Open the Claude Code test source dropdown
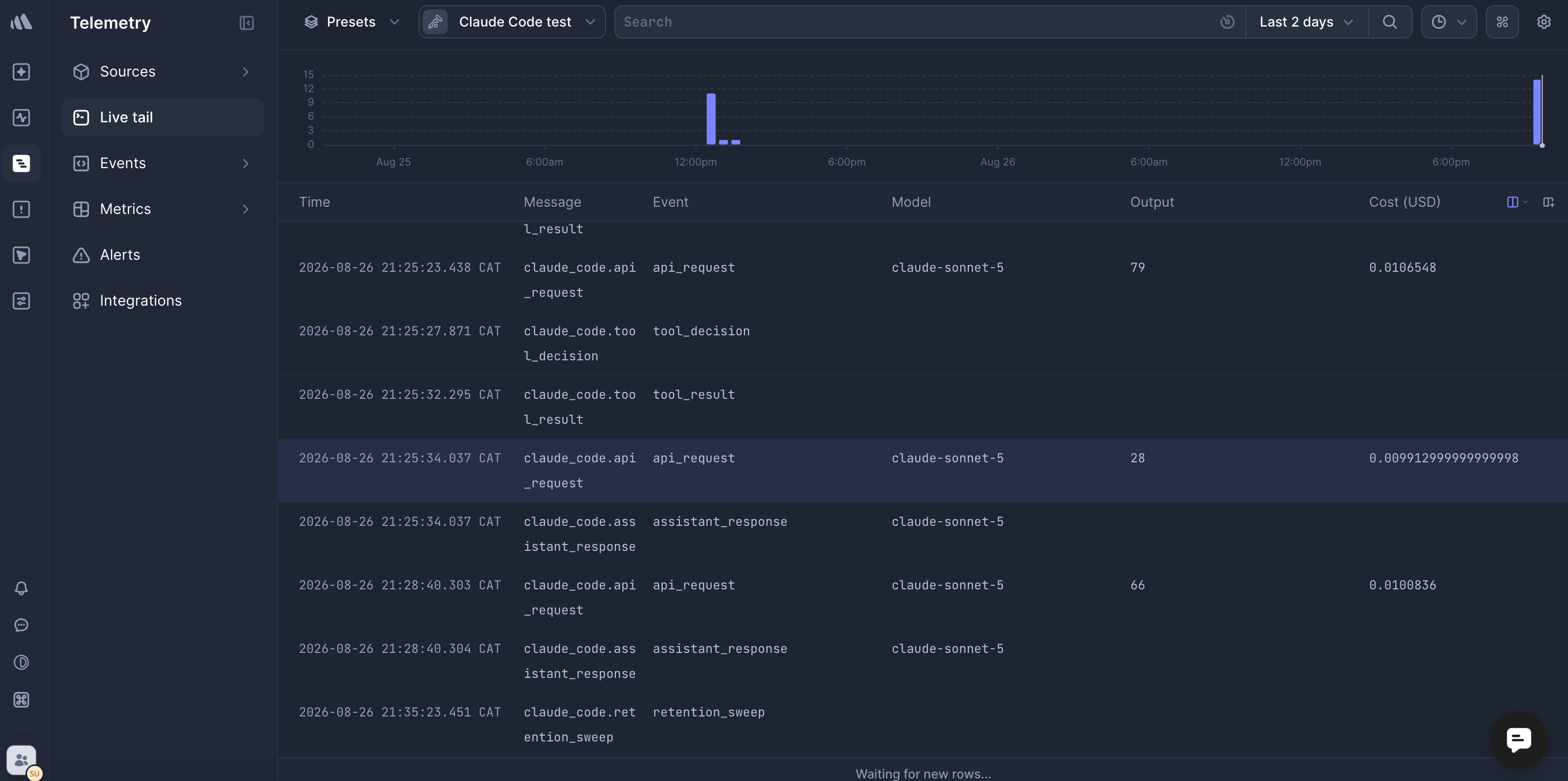 click(512, 22)
